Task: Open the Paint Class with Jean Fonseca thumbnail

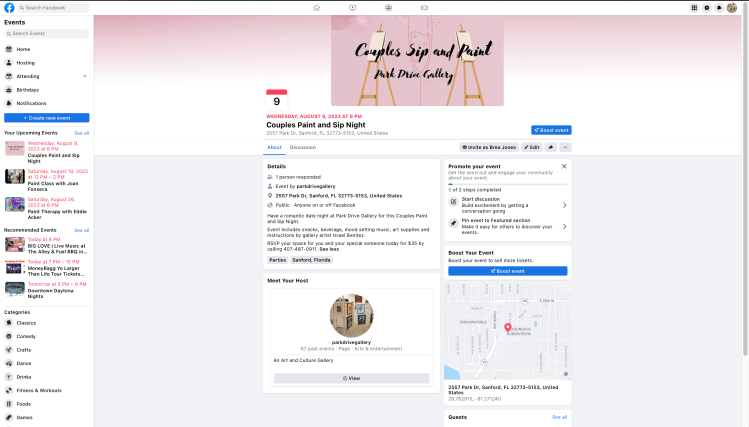Action: click(15, 176)
